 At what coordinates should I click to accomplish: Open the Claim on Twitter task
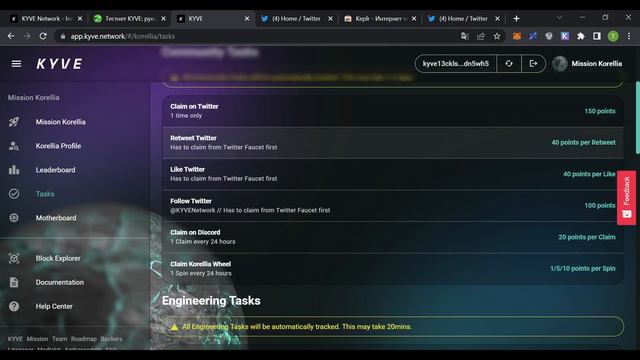tap(393, 111)
